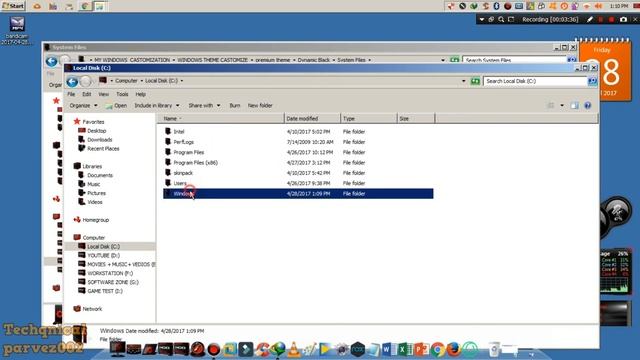
Task: Expand the Share with dropdown
Action: (x=204, y=106)
